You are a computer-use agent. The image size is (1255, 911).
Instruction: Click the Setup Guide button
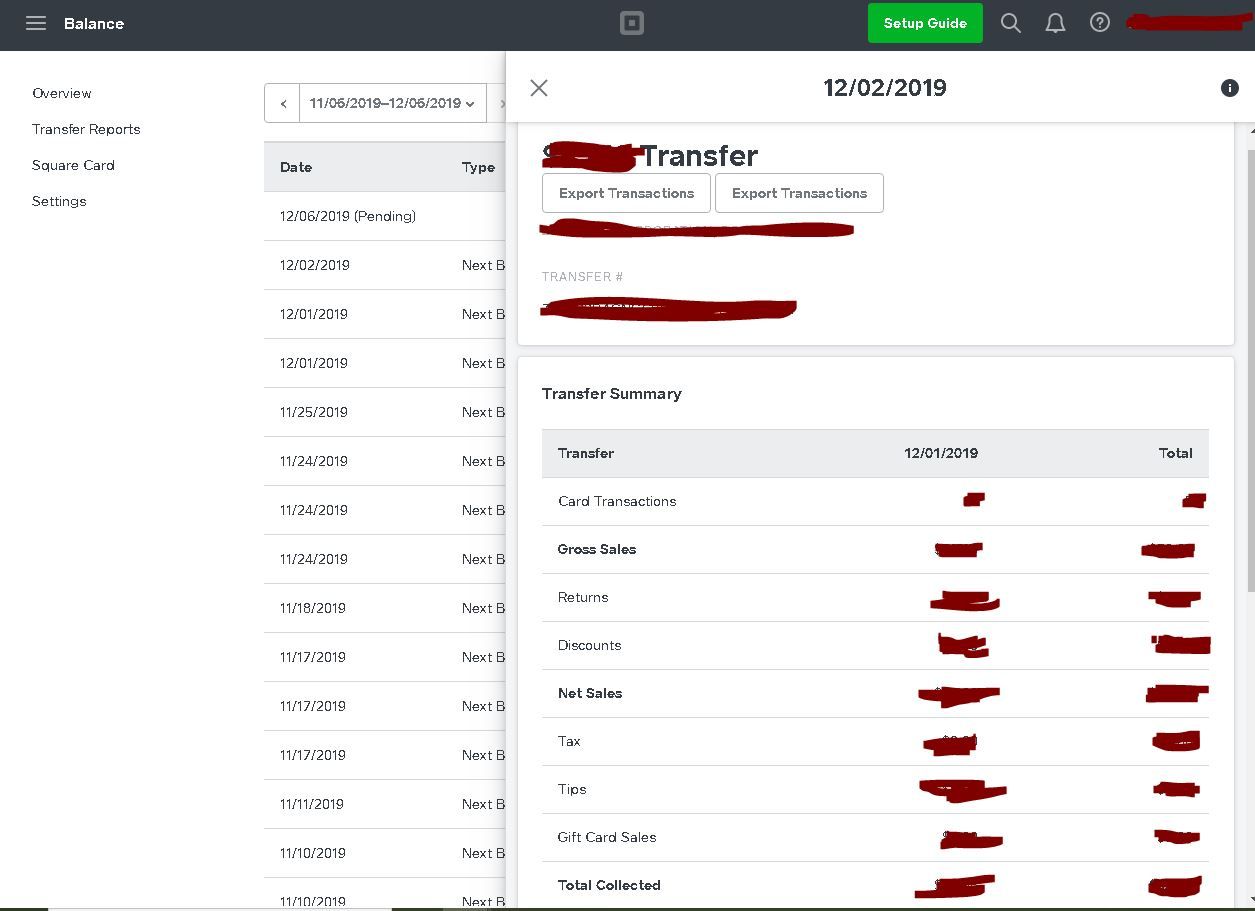[925, 23]
